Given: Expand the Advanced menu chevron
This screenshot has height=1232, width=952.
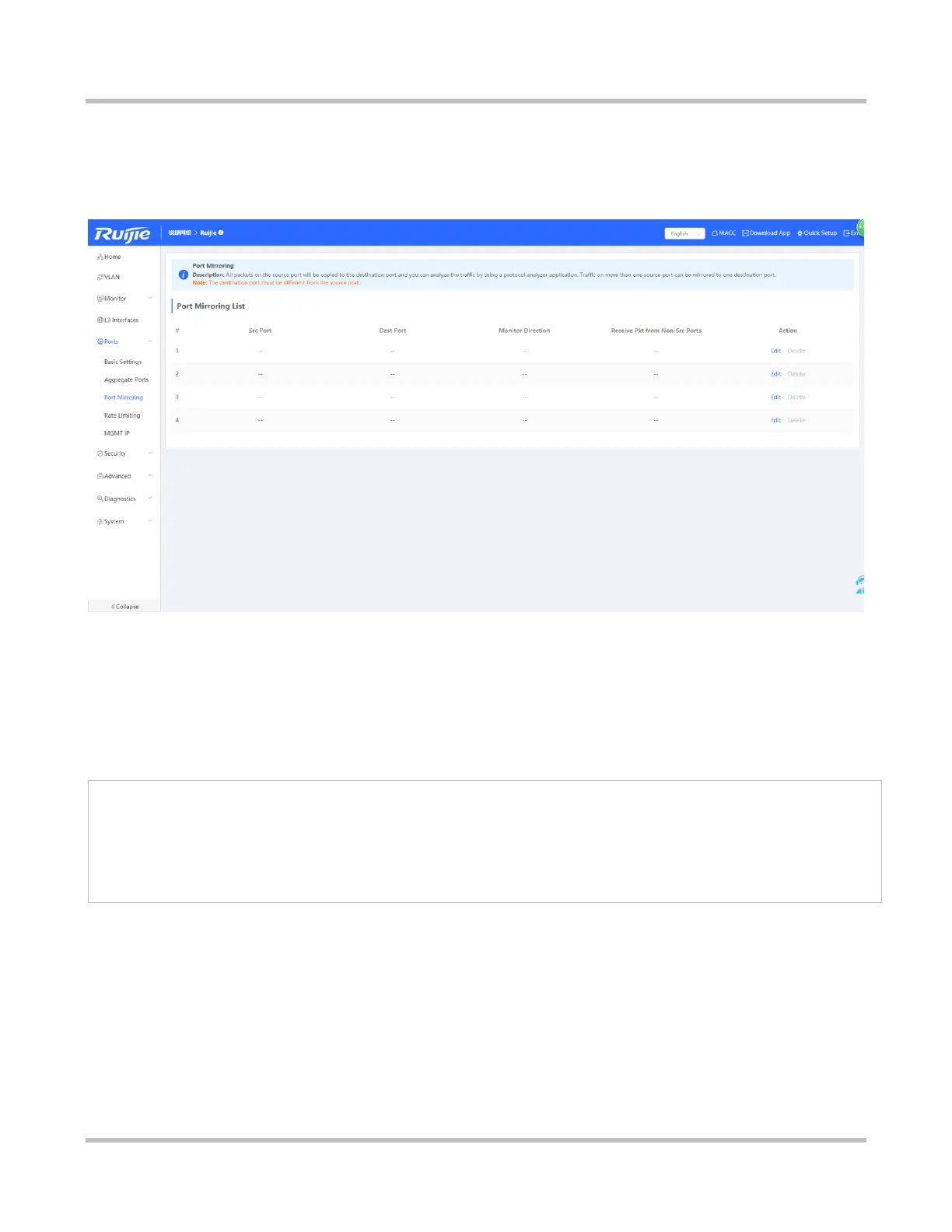Looking at the screenshot, I should click(x=150, y=476).
